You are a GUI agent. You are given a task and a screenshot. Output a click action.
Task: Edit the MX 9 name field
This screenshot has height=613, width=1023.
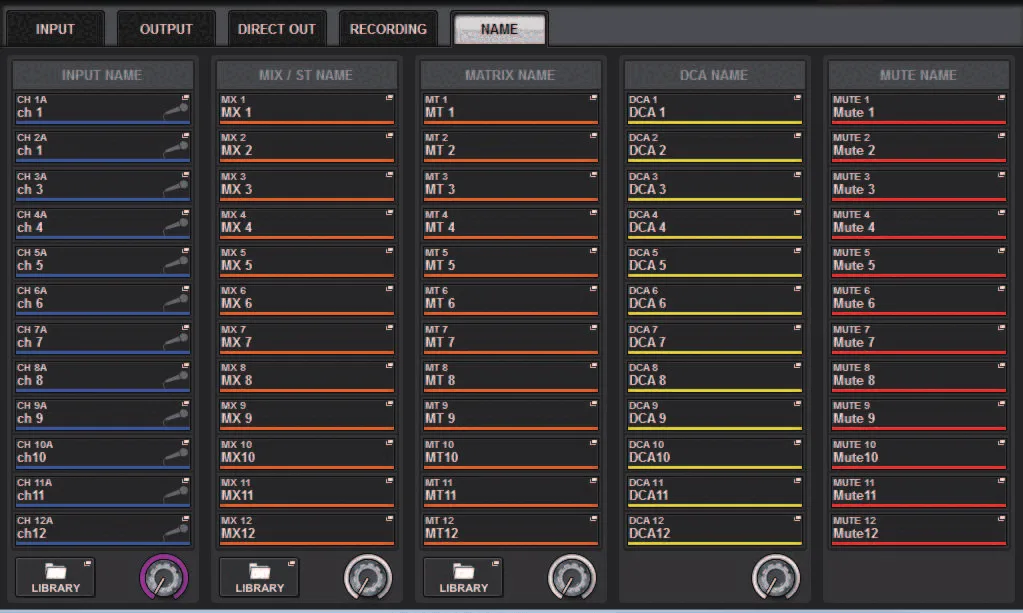[307, 414]
